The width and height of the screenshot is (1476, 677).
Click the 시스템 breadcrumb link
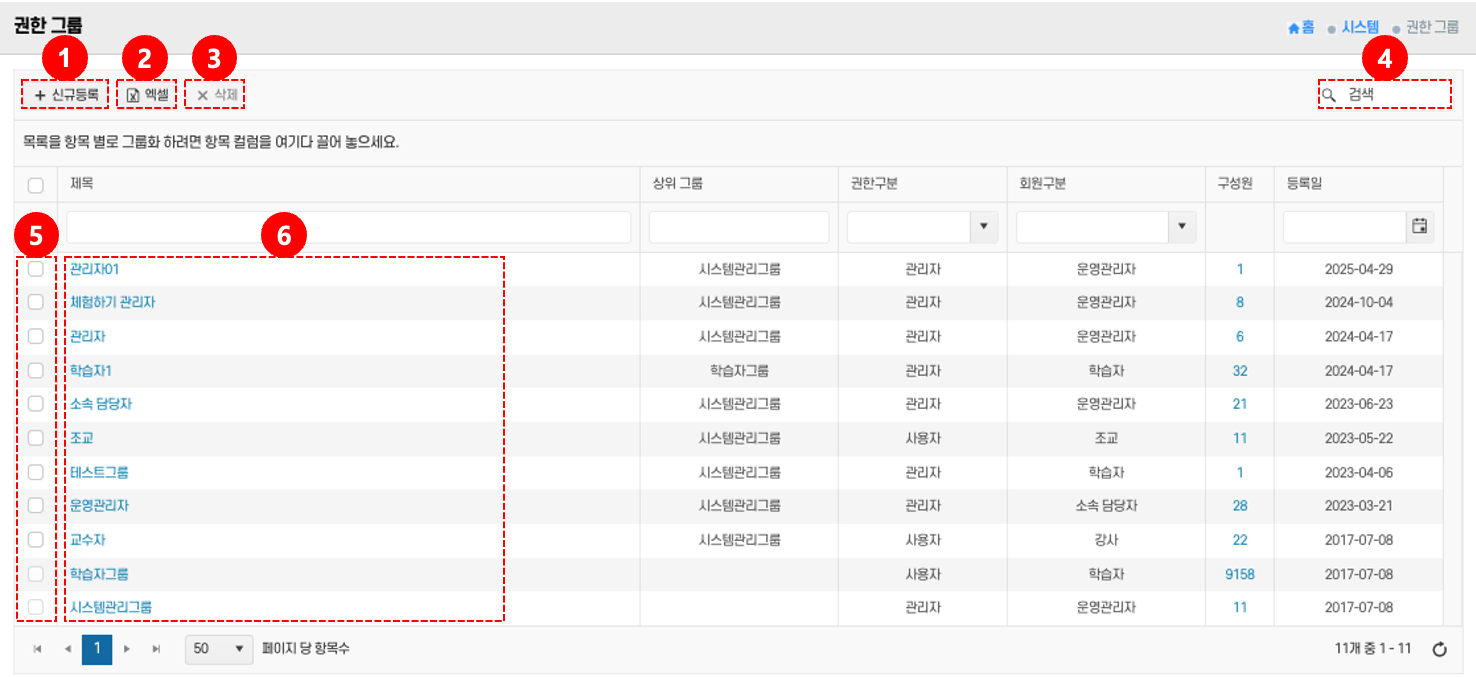point(1360,27)
